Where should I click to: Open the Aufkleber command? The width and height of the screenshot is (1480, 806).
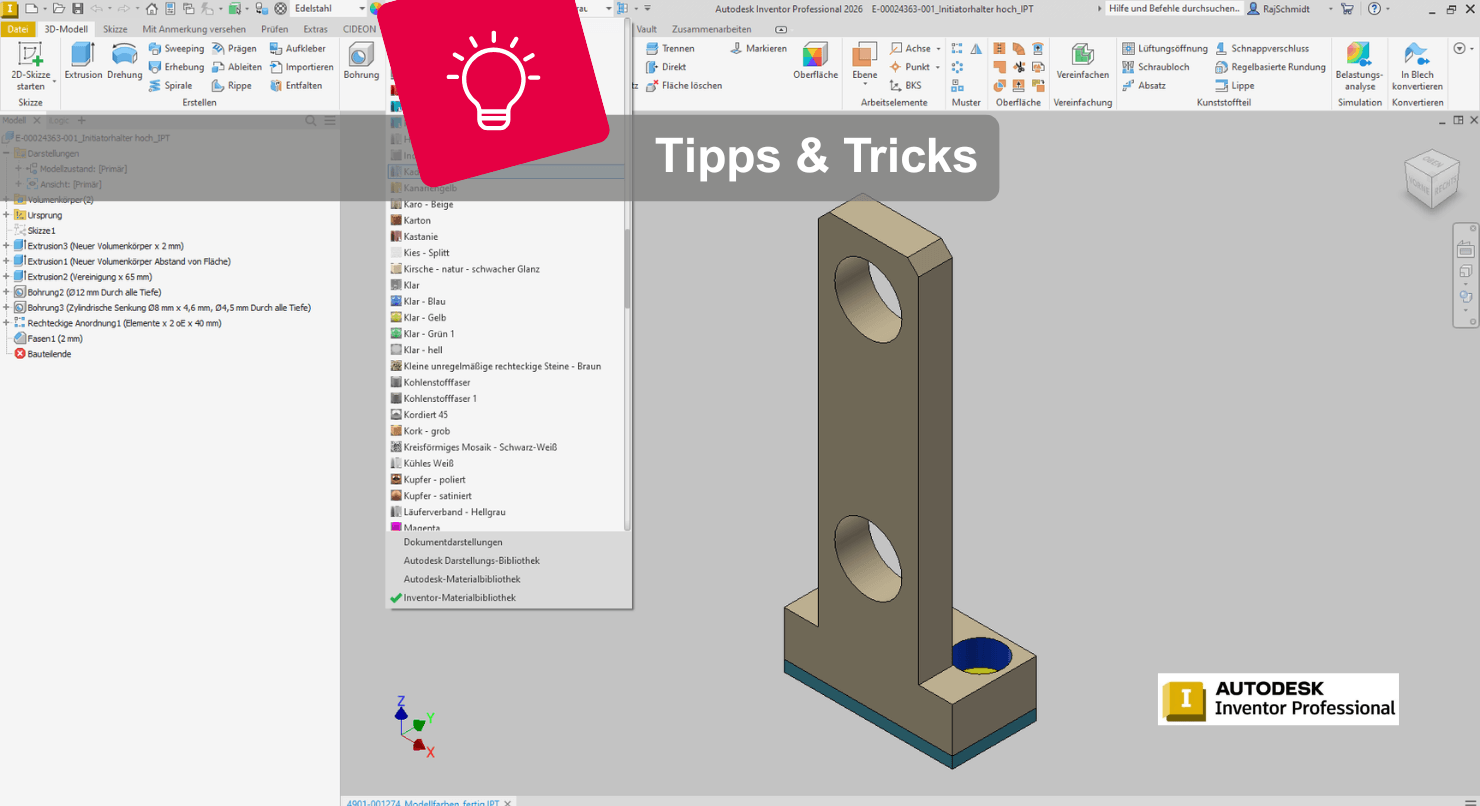297,48
